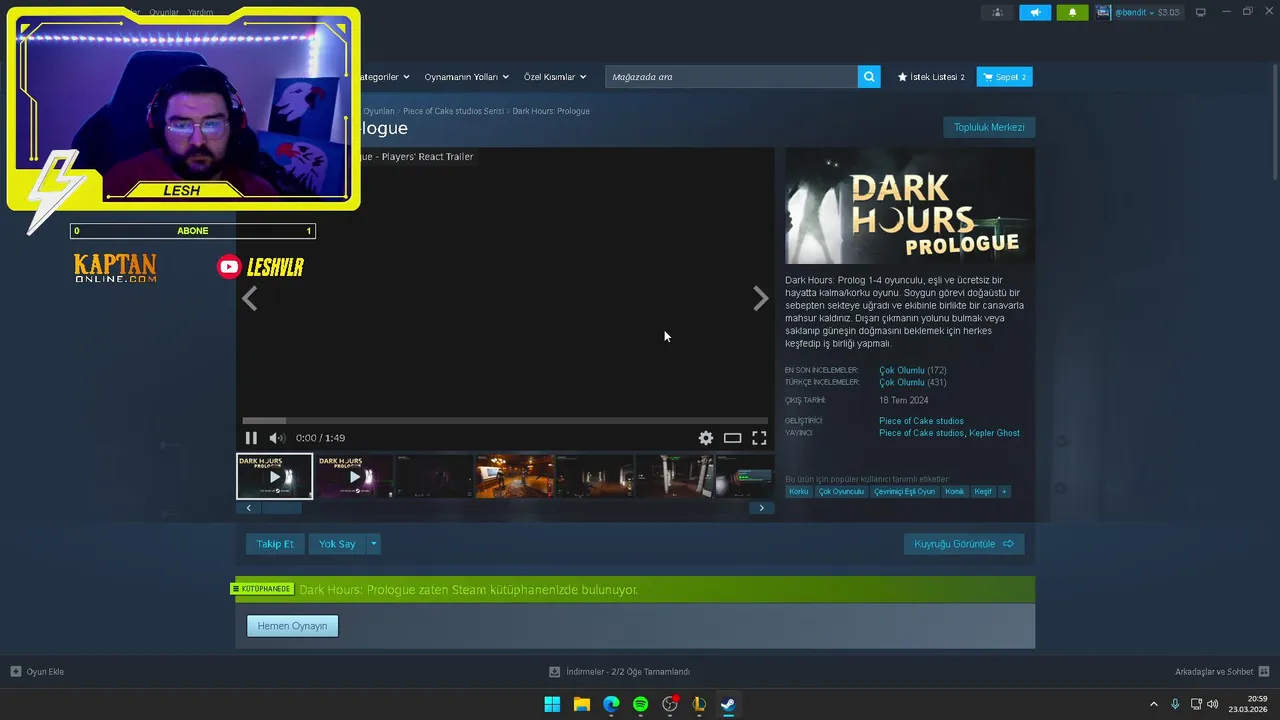1280x720 pixels.
Task: Select Çevrimiçi Eşli Oyun tag
Action: tap(904, 491)
